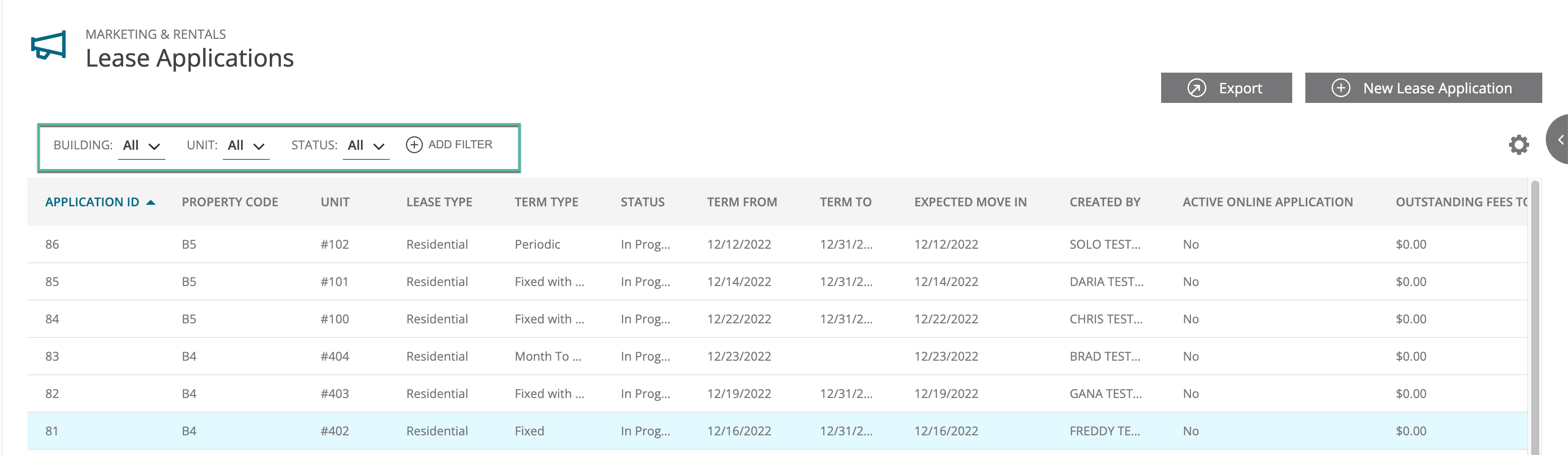Click term from 12/12/2022 cell

739,245
